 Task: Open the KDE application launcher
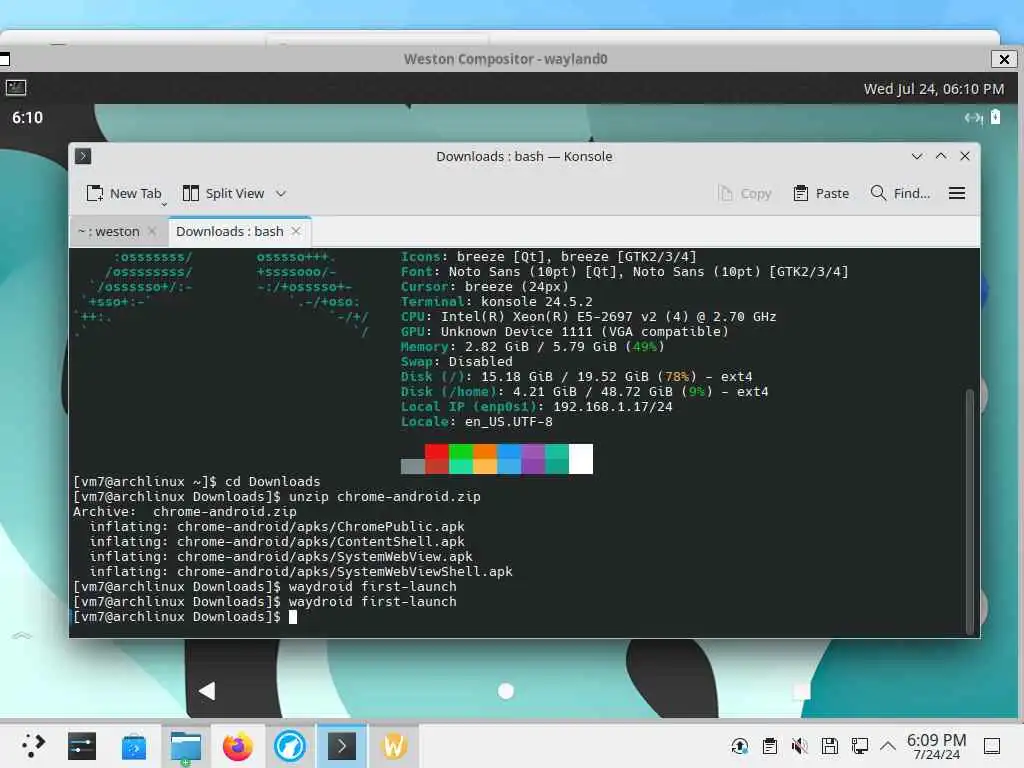click(33, 746)
